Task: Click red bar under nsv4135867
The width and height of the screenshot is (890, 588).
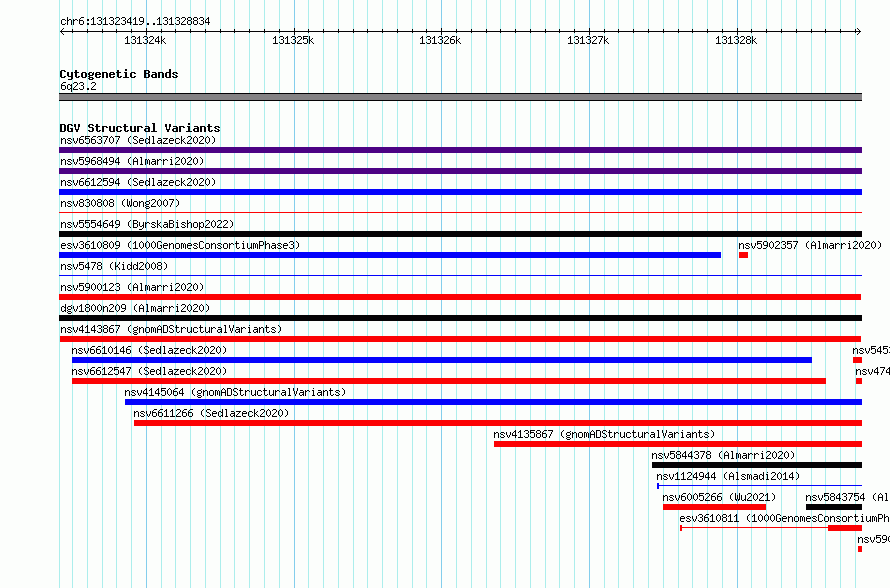Action: pyautogui.click(x=678, y=444)
